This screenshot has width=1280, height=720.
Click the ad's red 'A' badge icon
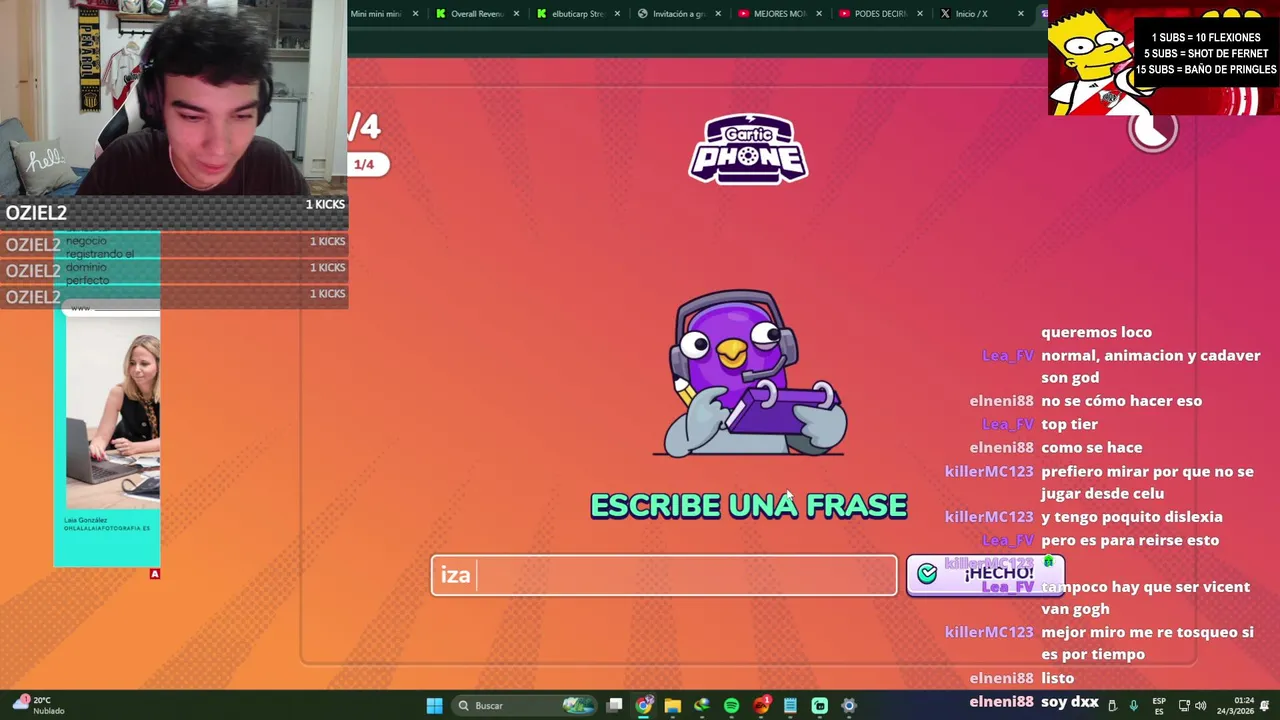click(154, 574)
